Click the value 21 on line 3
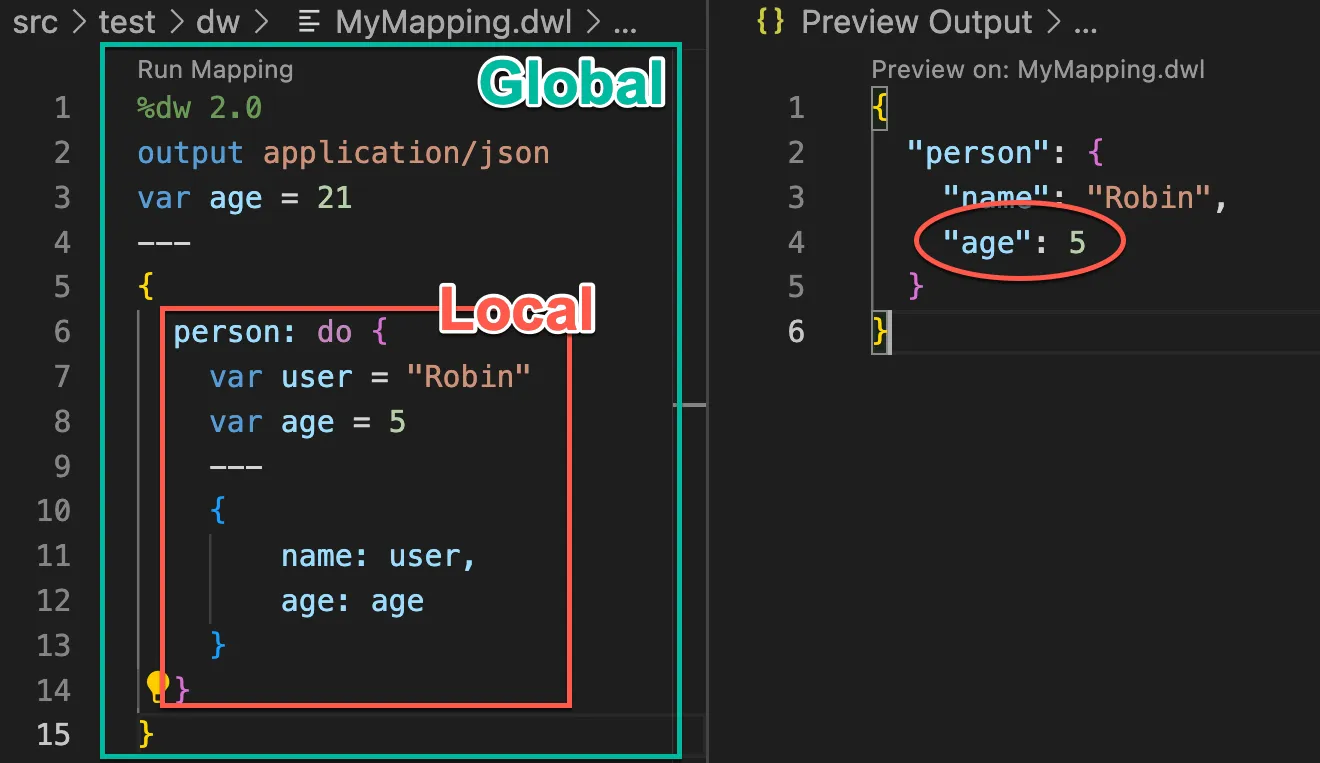The image size is (1320, 763). click(335, 197)
